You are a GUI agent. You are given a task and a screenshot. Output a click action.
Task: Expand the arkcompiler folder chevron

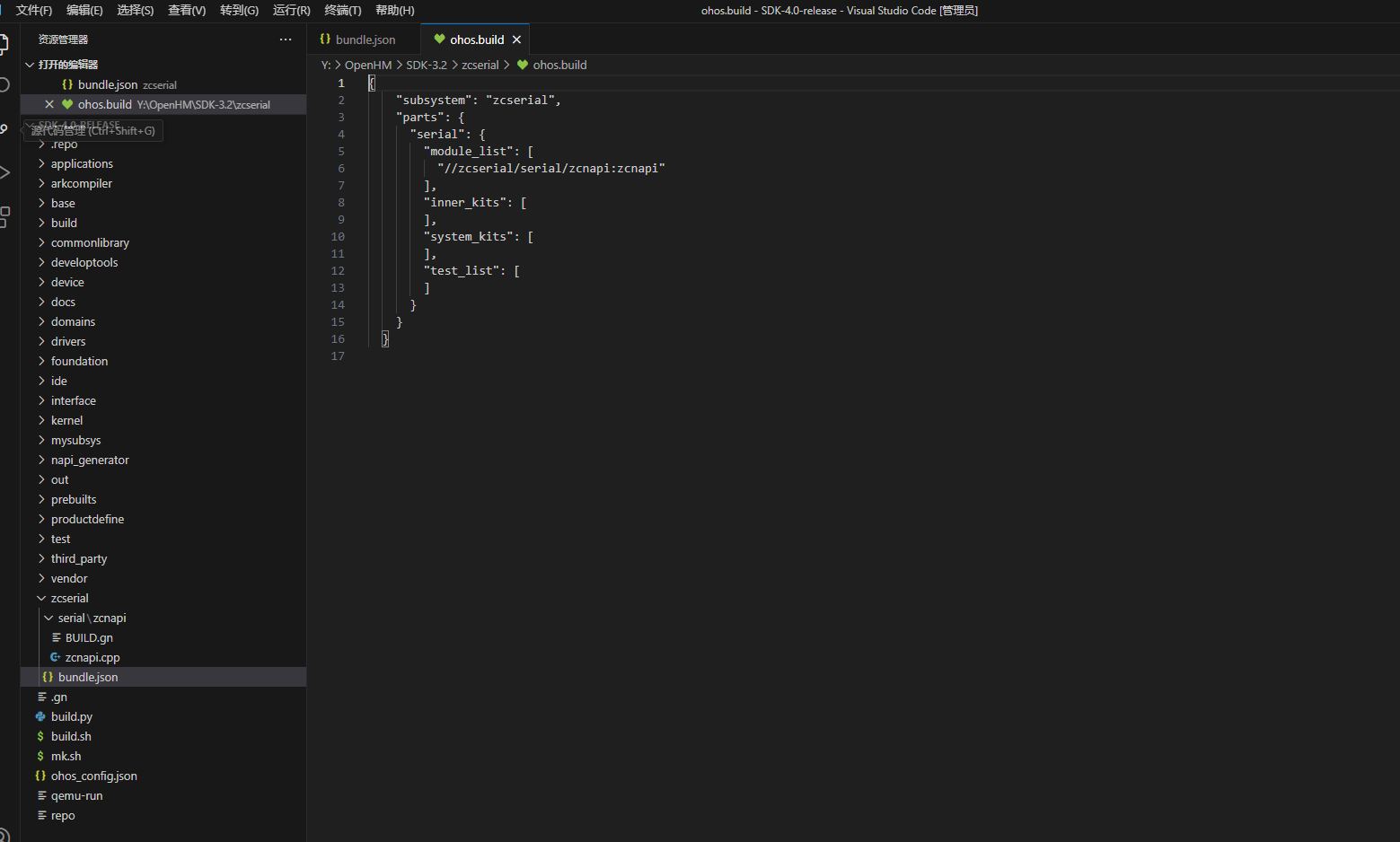[x=41, y=183]
